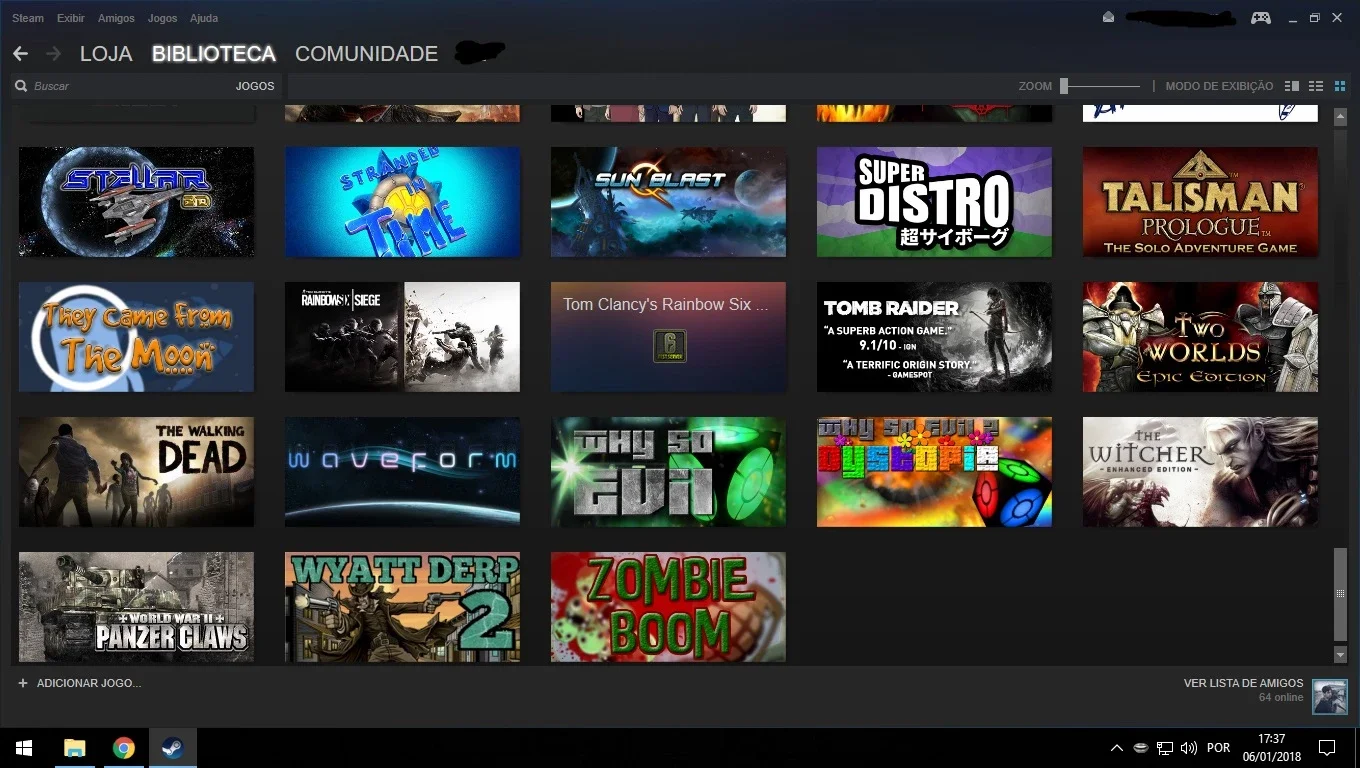Viewport: 1360px width, 768px height.
Task: Open VER LISTA DE AMIGOS
Action: (x=1244, y=683)
